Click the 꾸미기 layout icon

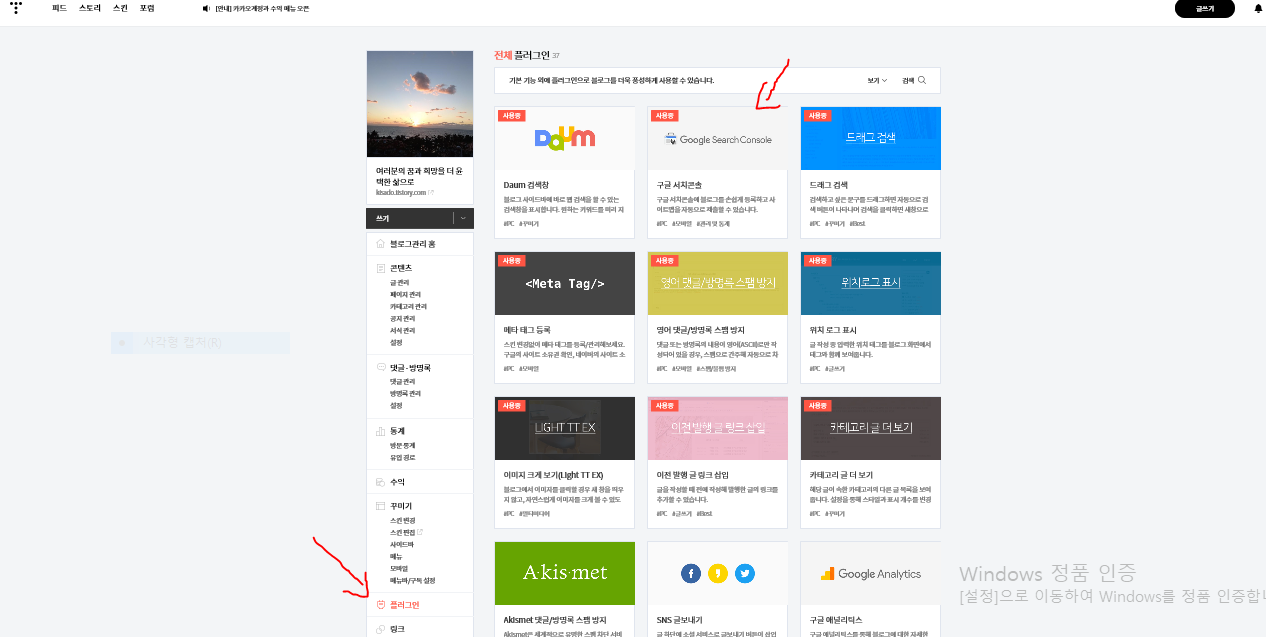point(380,507)
